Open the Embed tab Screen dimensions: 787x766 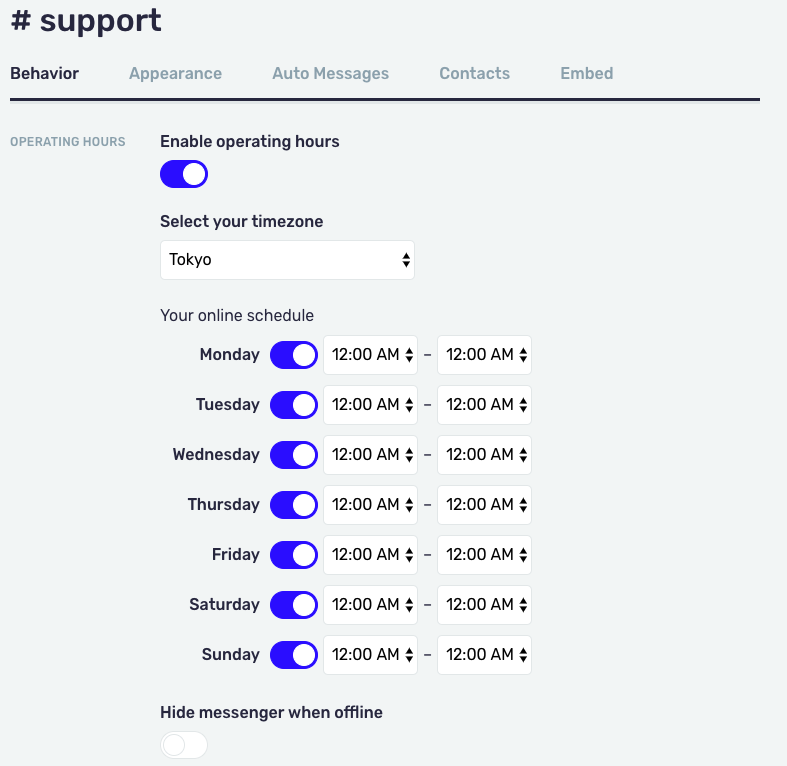[586, 73]
